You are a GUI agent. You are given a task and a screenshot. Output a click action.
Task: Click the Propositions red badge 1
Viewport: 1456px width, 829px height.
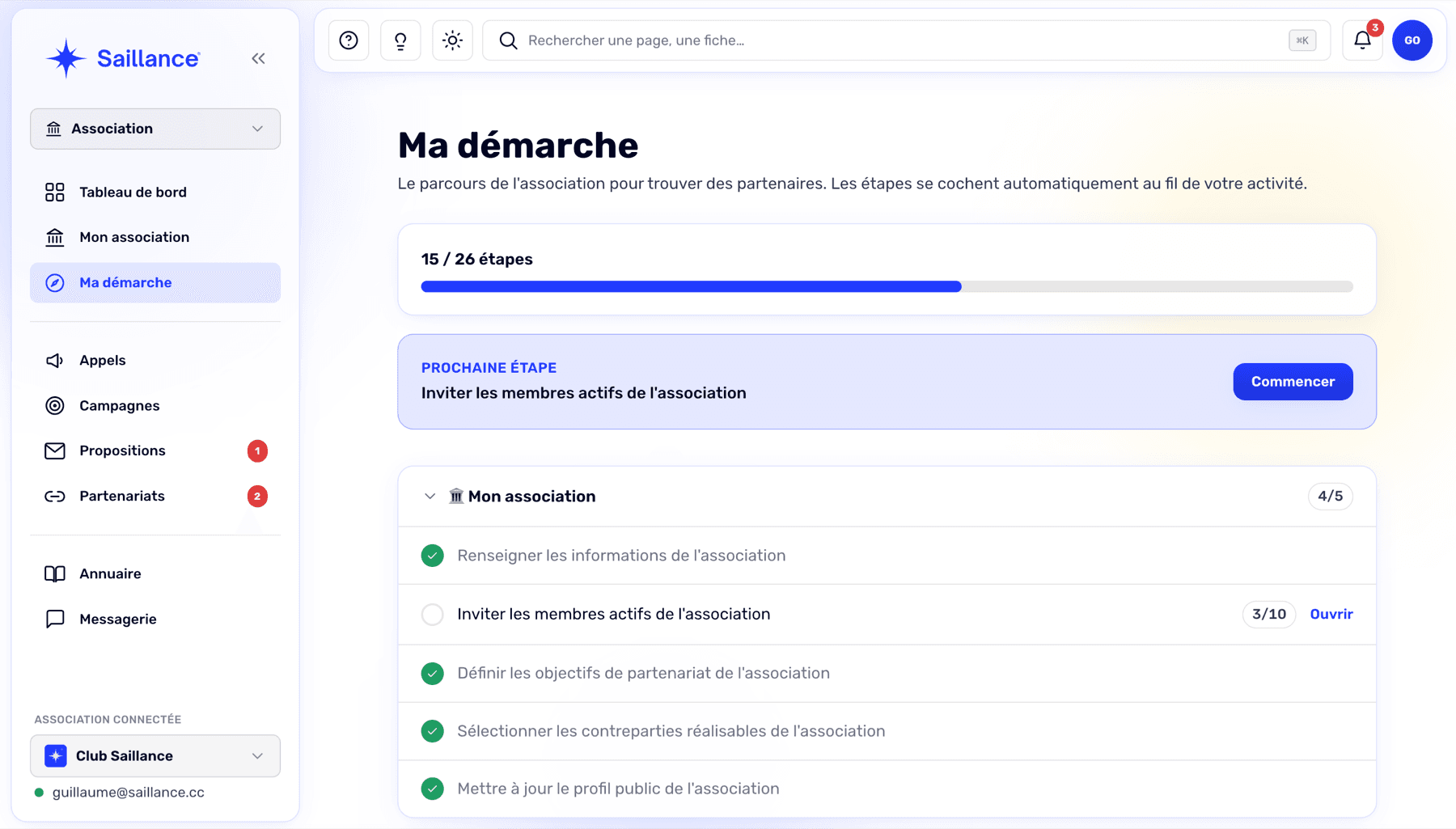[257, 450]
